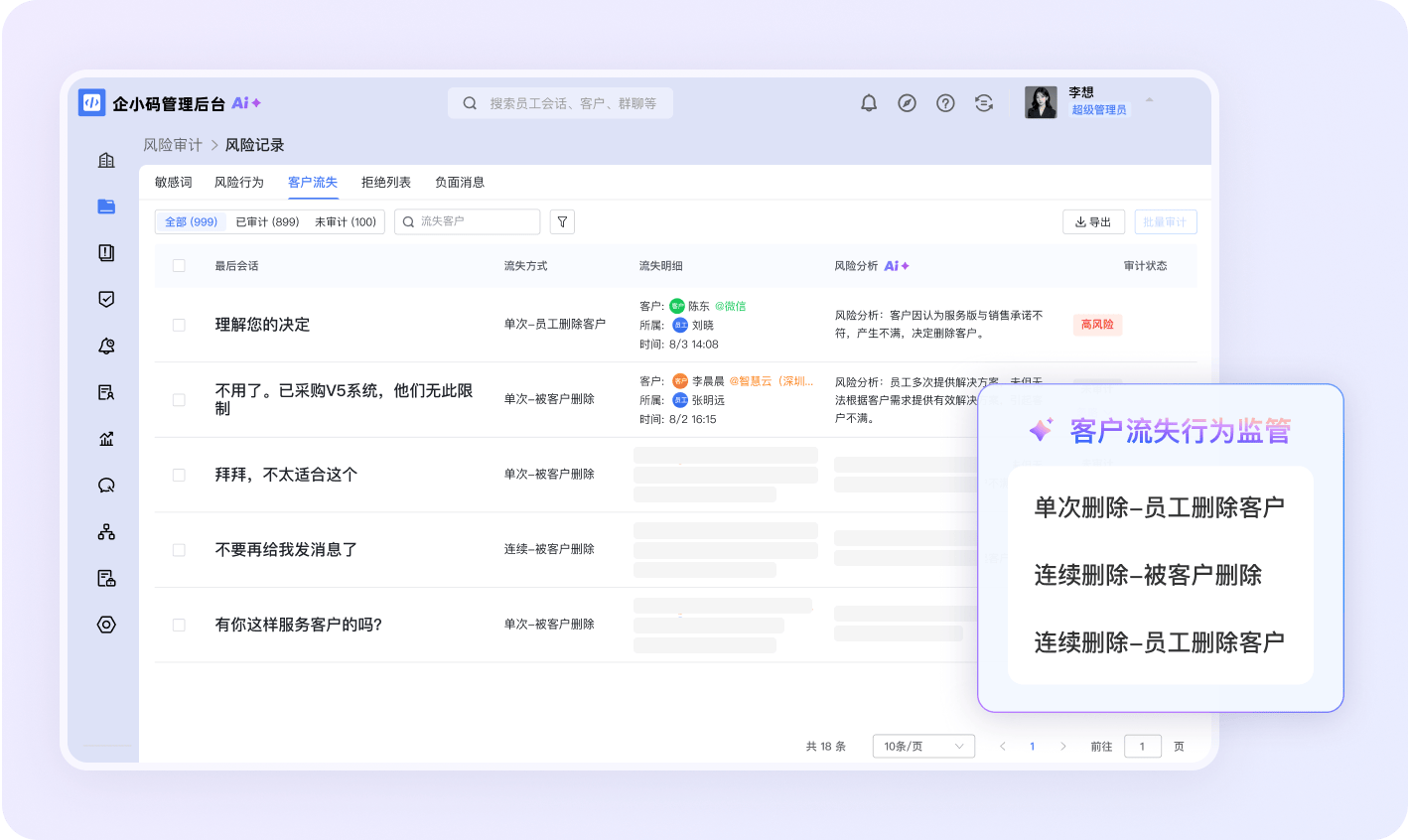Open the 10条/页 page size dropdown

click(x=923, y=747)
